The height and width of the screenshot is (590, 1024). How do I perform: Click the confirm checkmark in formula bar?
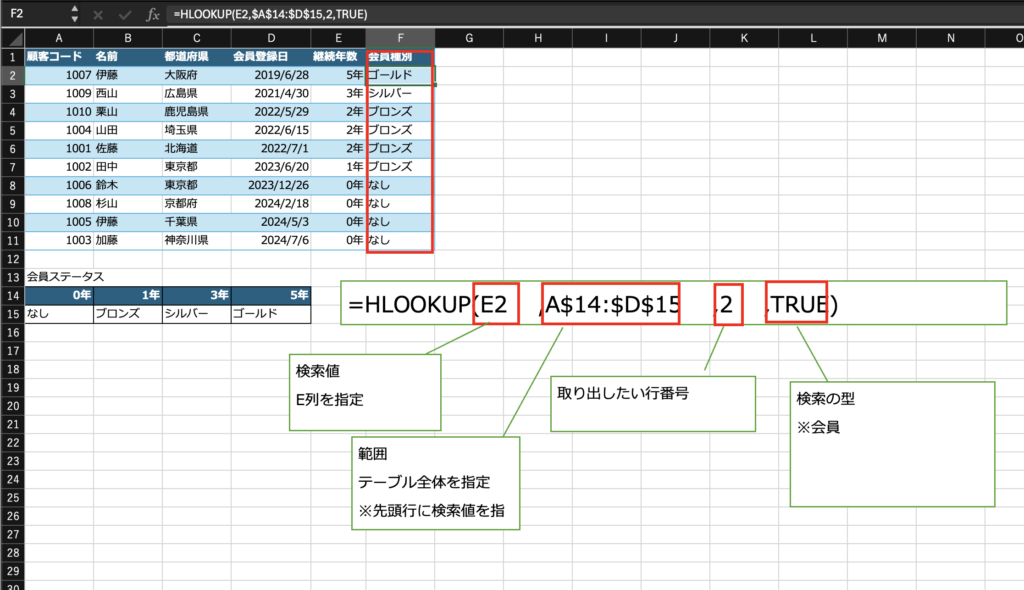[126, 15]
